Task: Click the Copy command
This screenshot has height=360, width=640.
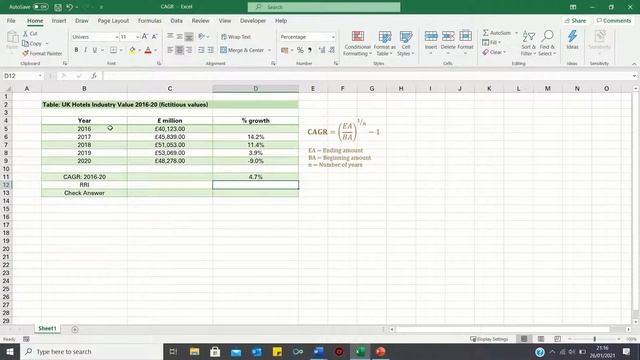Action: [x=32, y=43]
